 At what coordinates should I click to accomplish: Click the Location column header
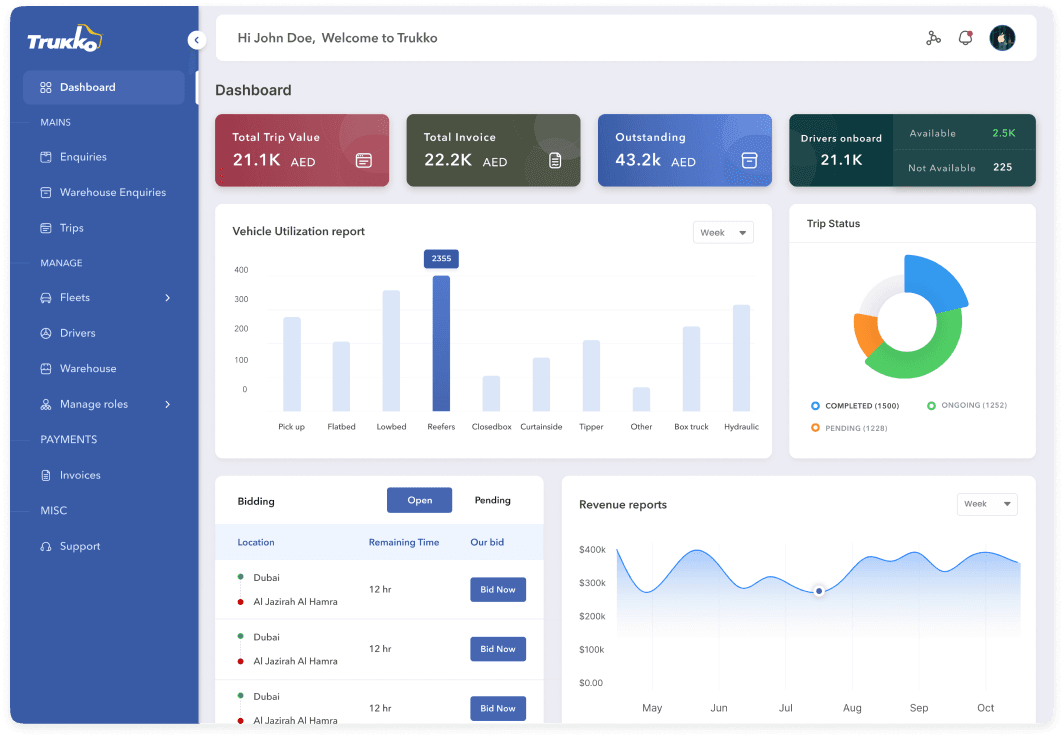[x=256, y=543]
